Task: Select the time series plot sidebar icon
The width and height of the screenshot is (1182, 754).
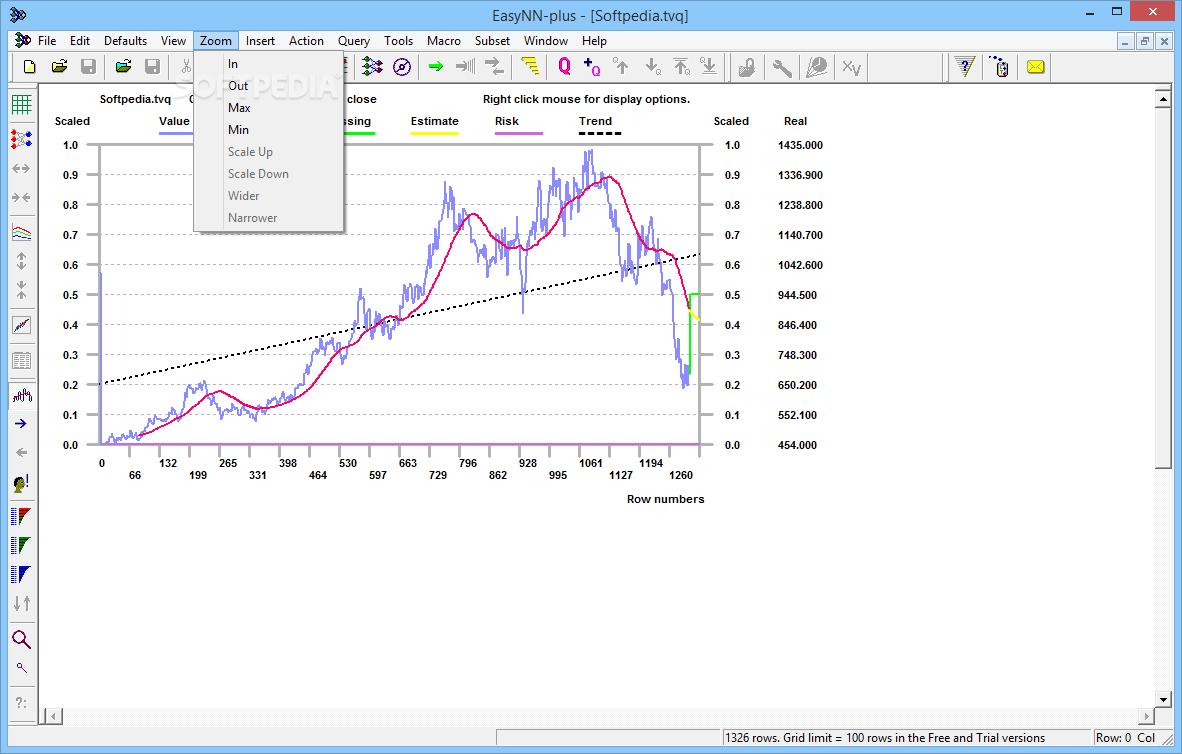Action: tap(21, 394)
